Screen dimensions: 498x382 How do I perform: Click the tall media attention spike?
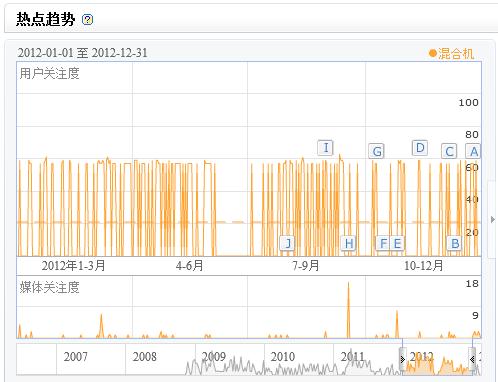point(349,310)
